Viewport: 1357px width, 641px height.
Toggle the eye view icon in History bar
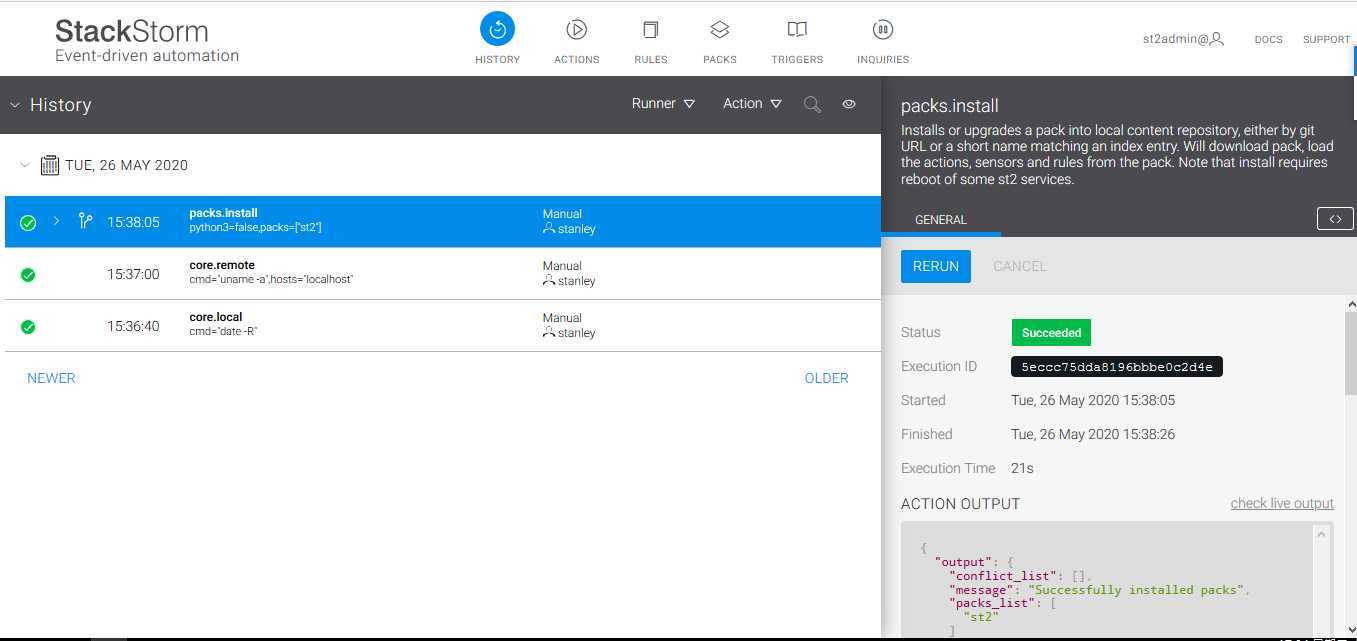tap(849, 104)
